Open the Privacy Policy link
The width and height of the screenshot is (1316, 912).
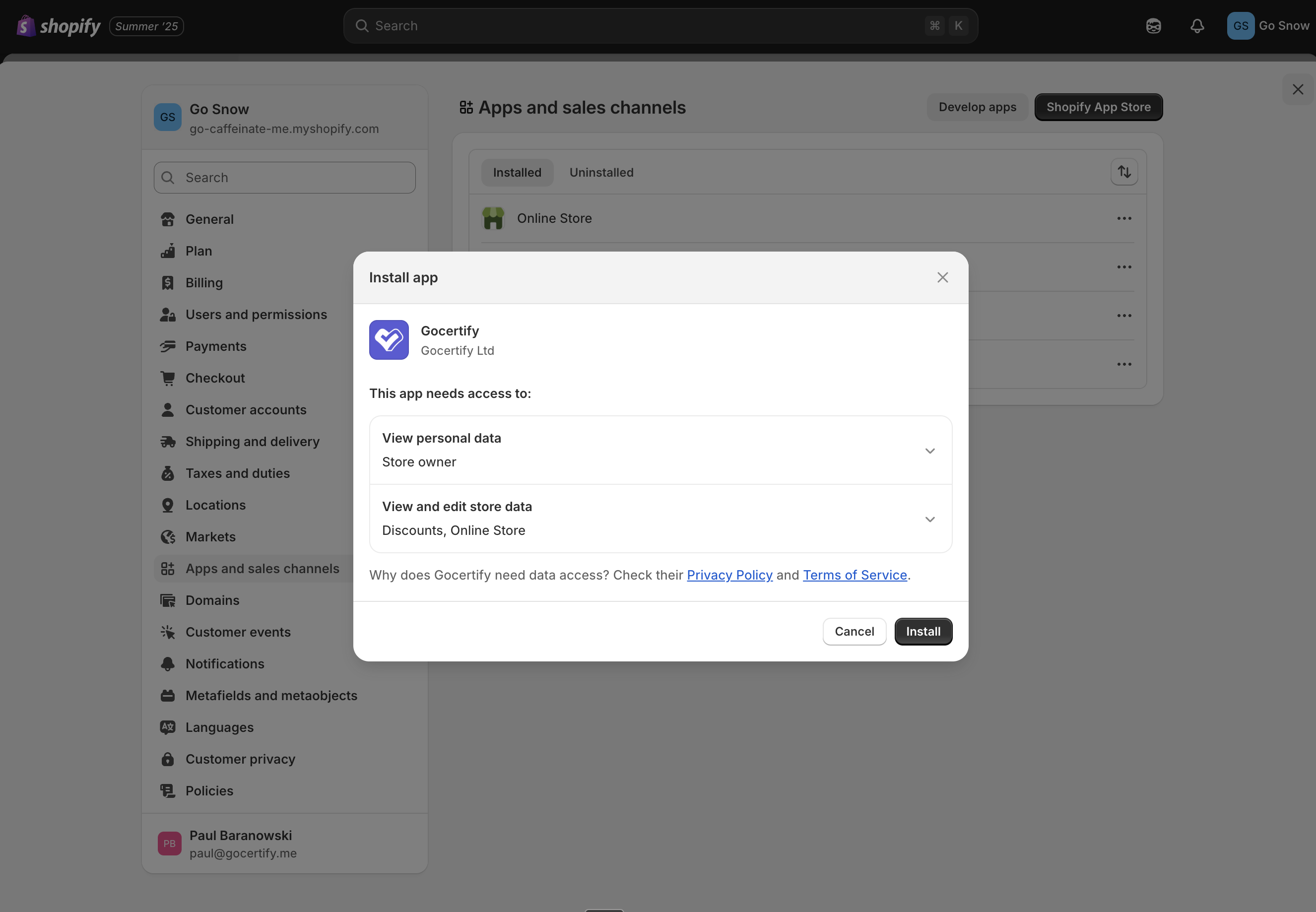(729, 576)
